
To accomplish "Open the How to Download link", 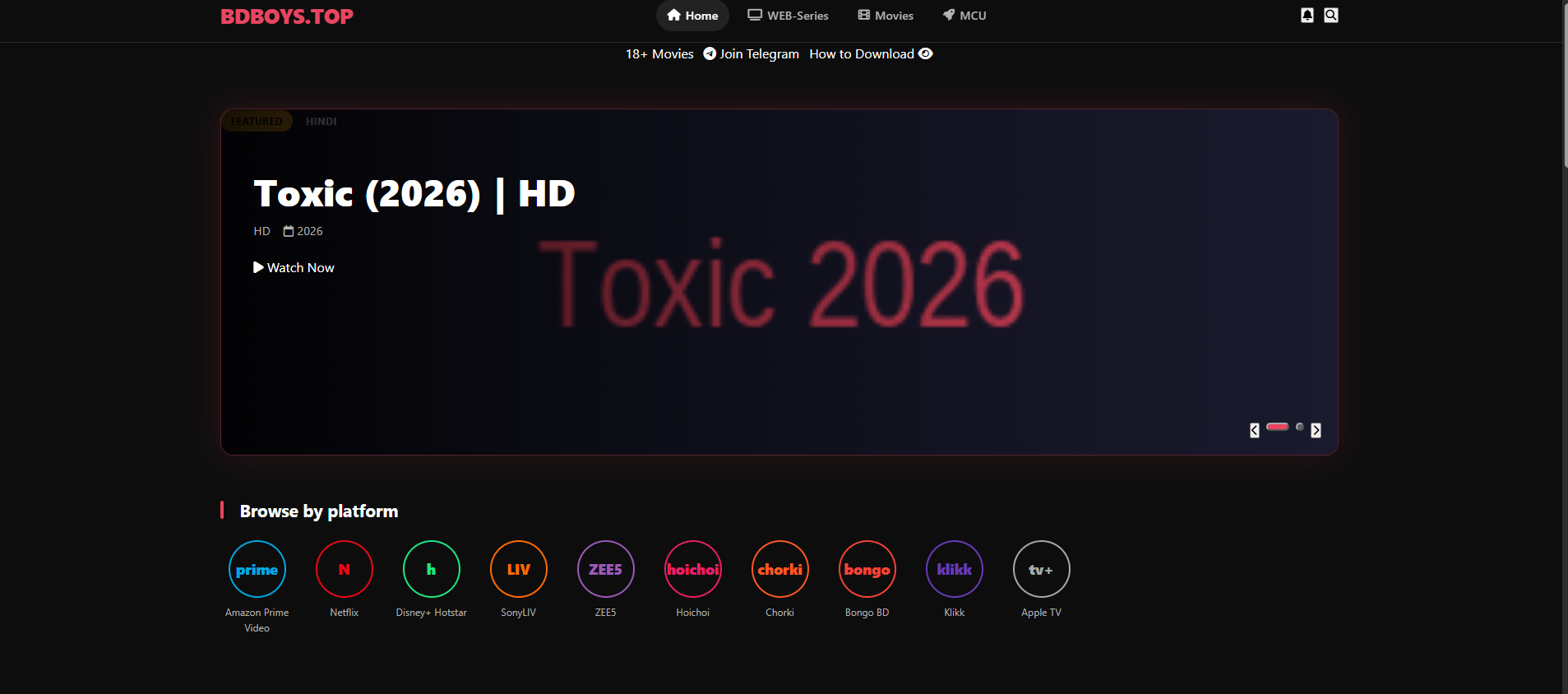I will (871, 54).
